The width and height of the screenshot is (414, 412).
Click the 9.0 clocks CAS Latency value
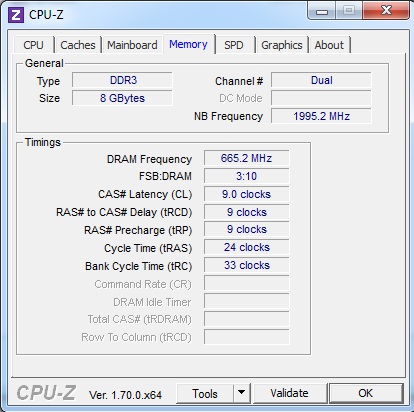(x=247, y=194)
